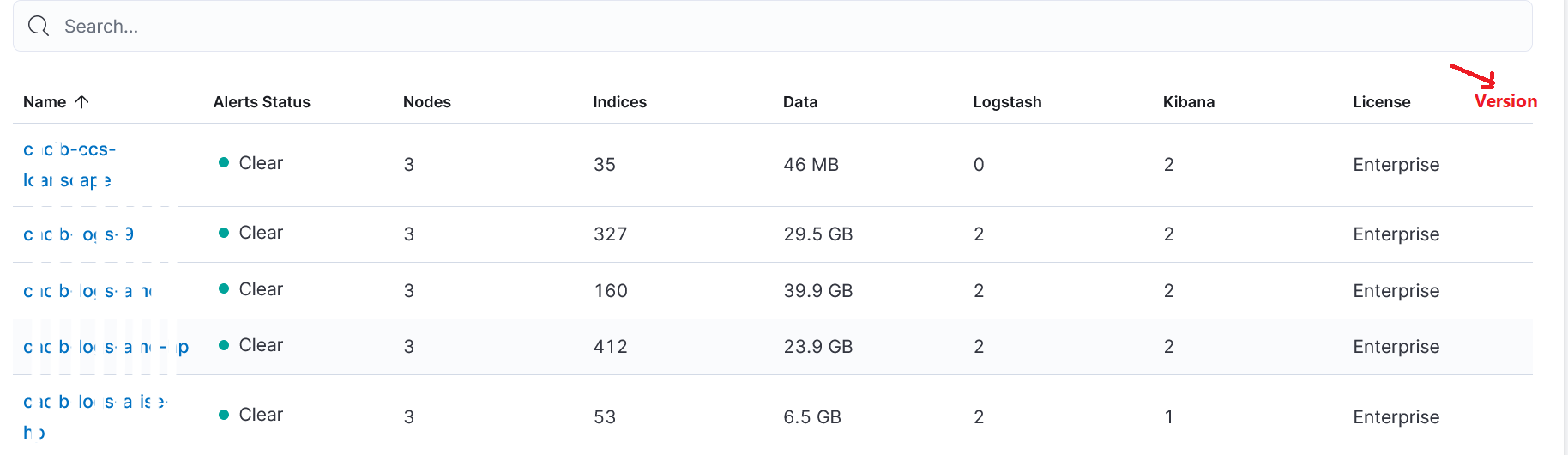
Task: Click the Kibana count 1
Action: click(1168, 417)
